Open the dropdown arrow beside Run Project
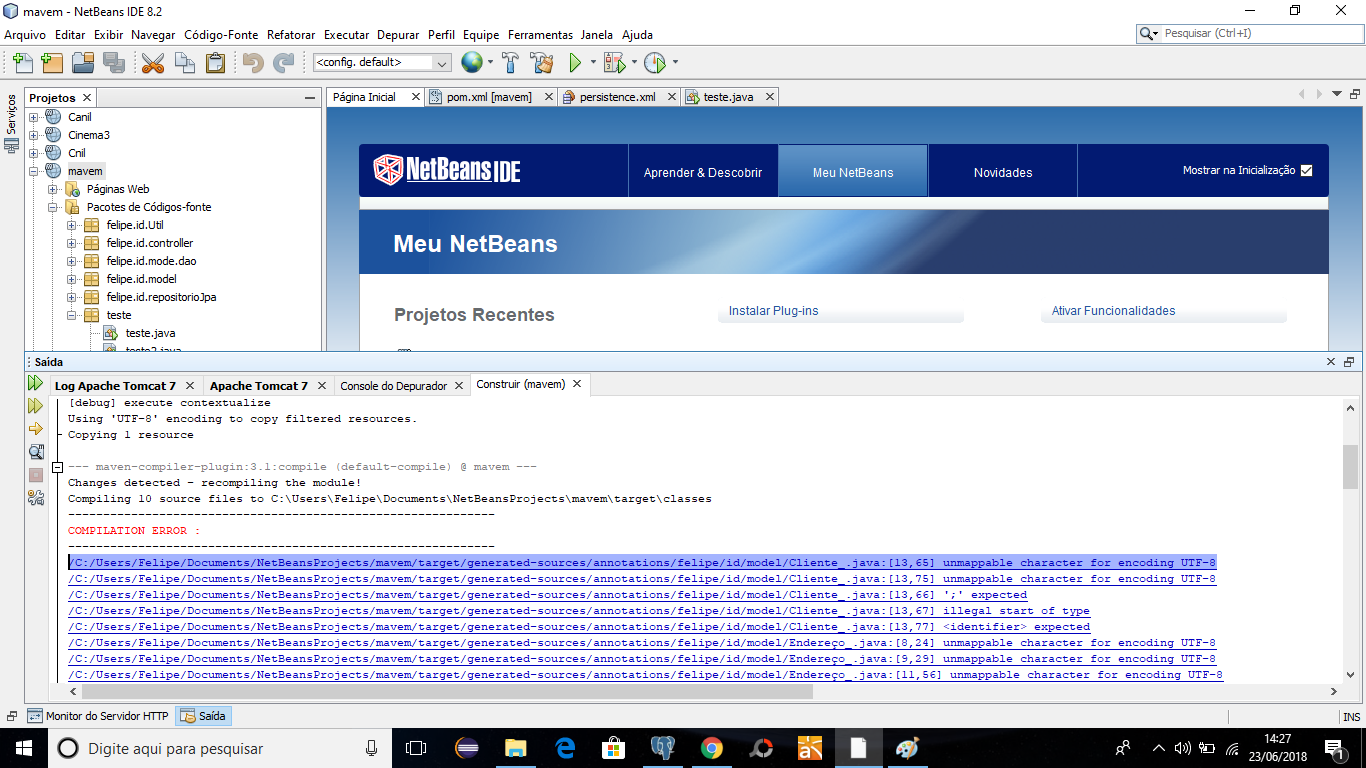This screenshot has width=1366, height=768. 593,62
